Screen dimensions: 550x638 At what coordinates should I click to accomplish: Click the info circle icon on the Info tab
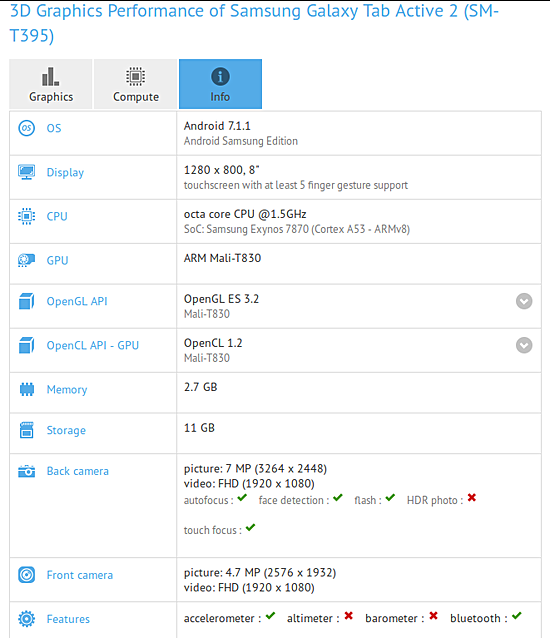[220, 76]
